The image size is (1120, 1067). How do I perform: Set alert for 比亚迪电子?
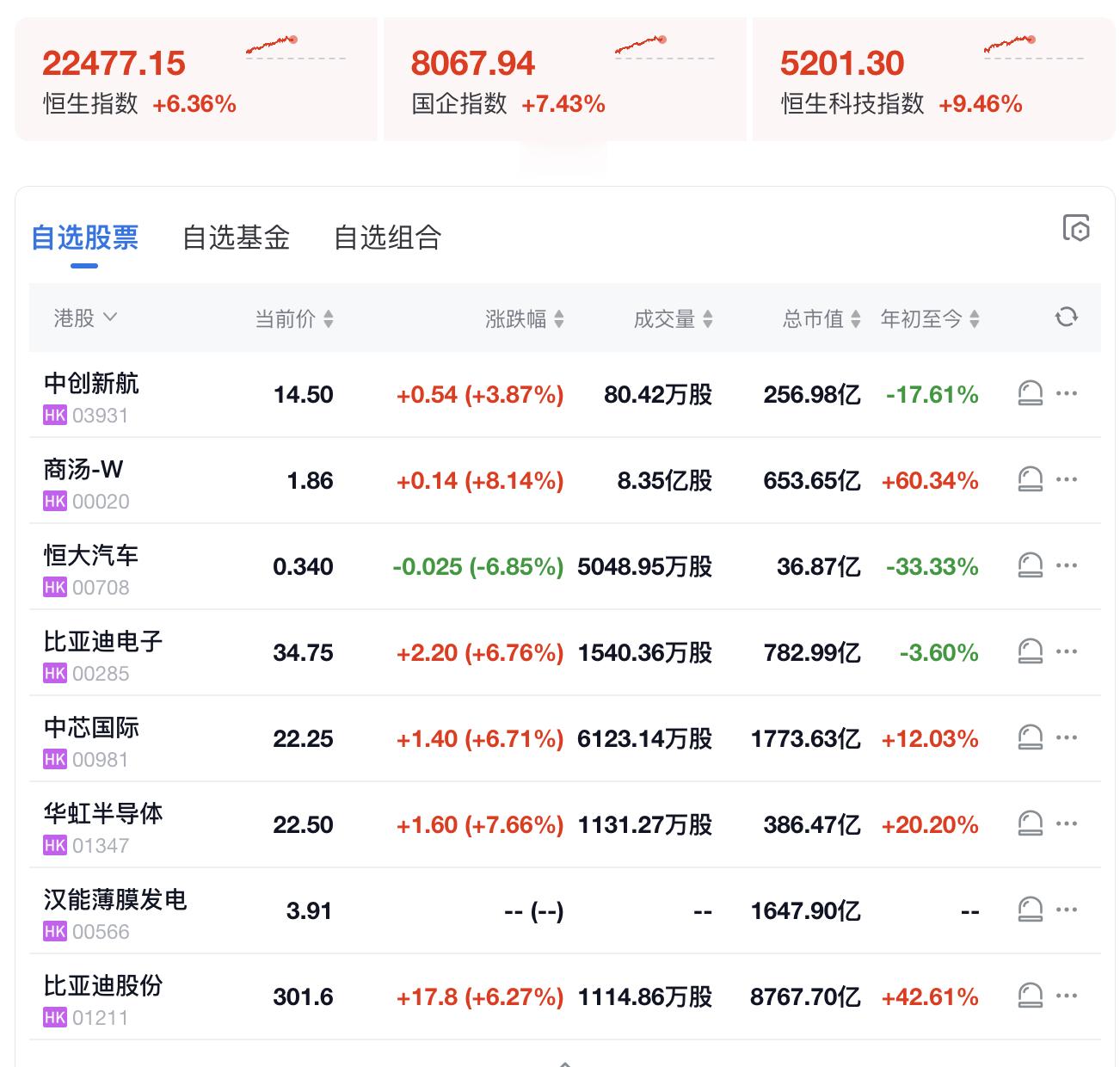1030,652
